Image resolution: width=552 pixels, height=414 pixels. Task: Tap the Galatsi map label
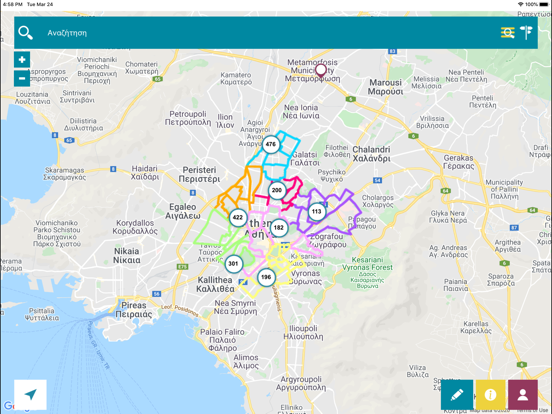point(306,158)
